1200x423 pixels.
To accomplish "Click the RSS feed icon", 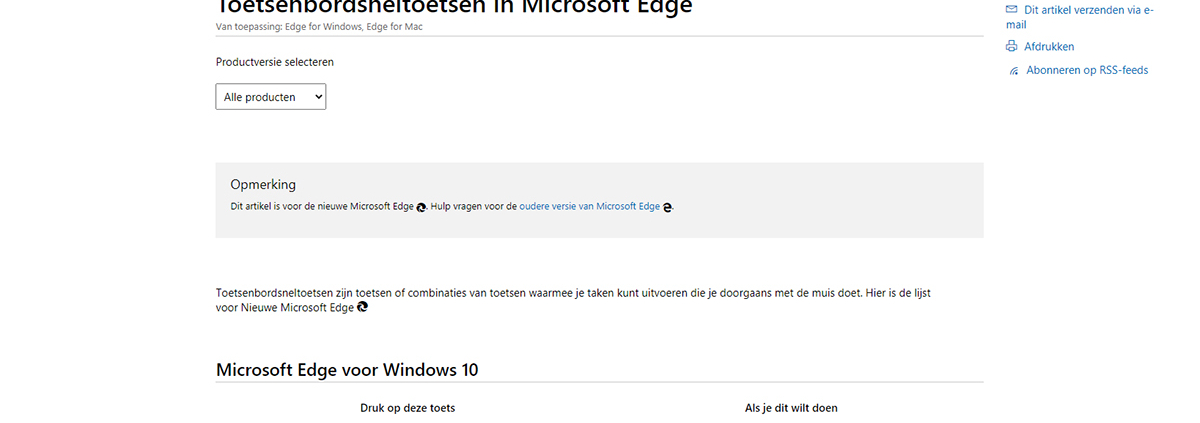I will (1014, 71).
